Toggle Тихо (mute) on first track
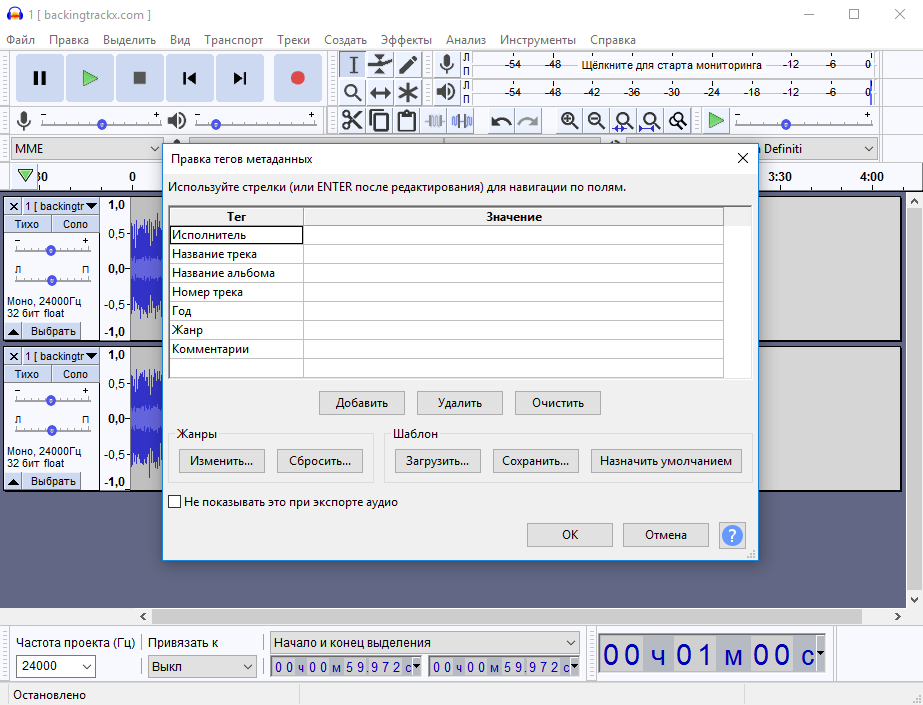This screenshot has height=705, width=923. click(x=27, y=224)
